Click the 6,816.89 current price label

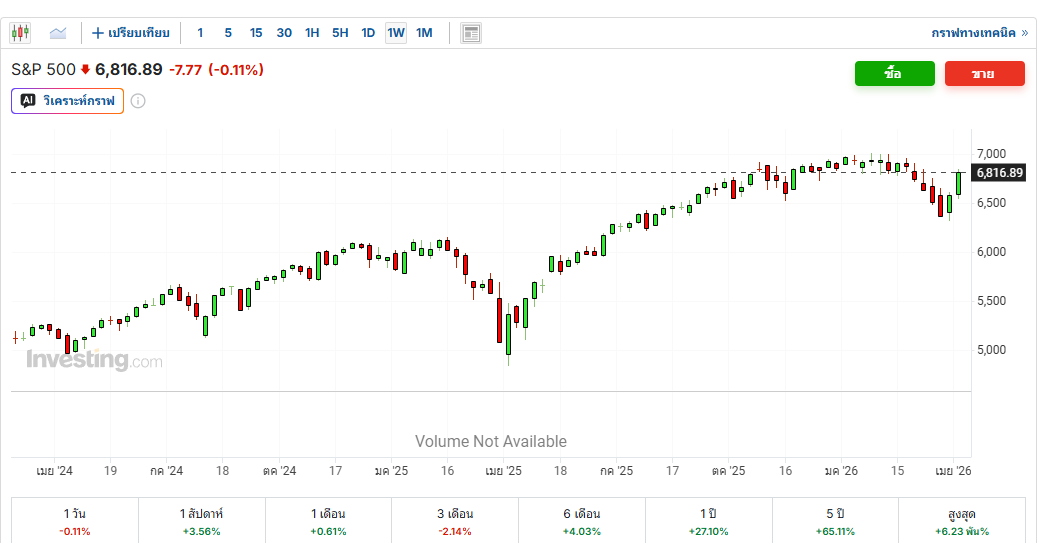point(999,173)
